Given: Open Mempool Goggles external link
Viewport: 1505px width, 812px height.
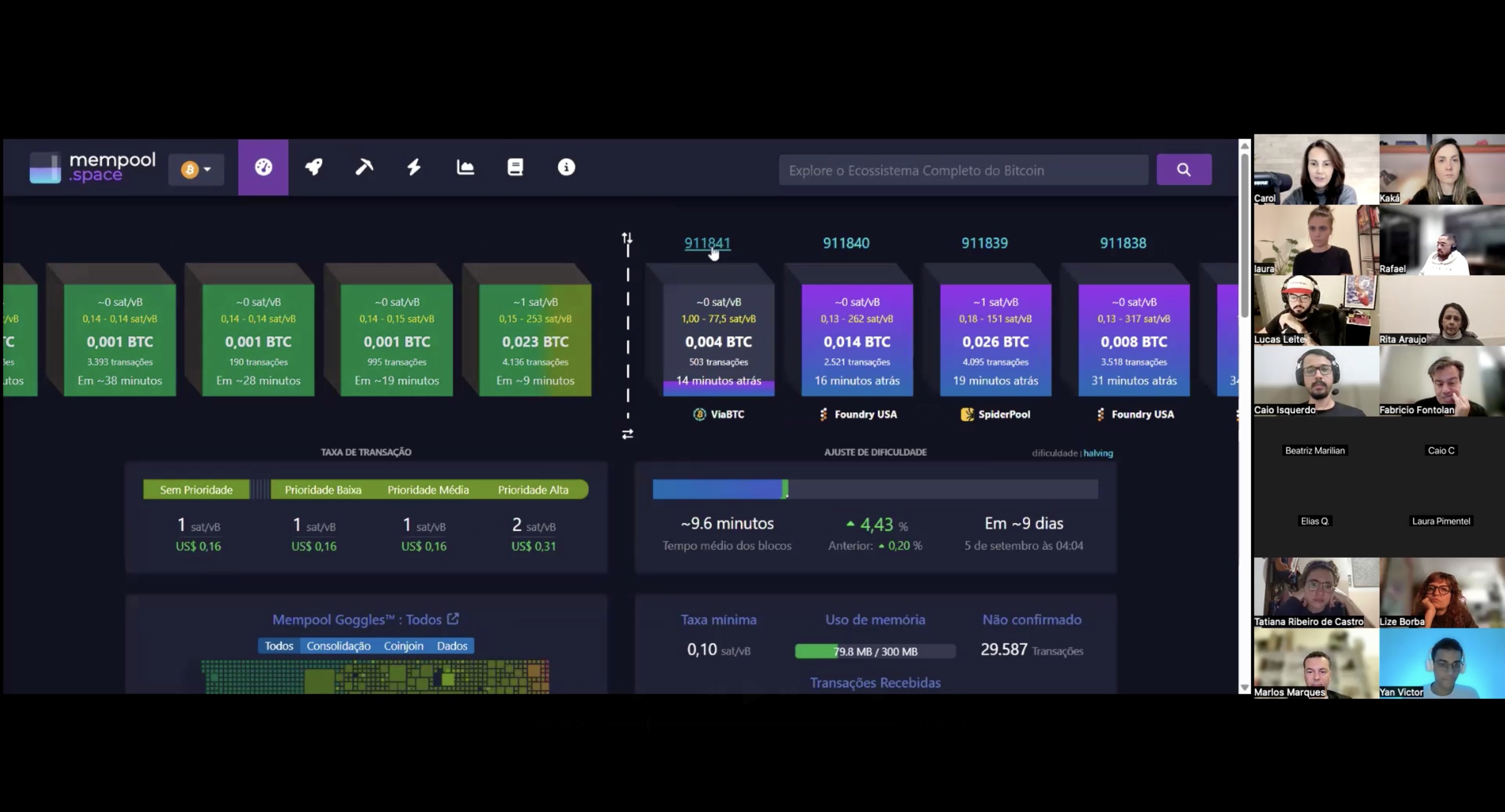Looking at the screenshot, I should pos(453,618).
